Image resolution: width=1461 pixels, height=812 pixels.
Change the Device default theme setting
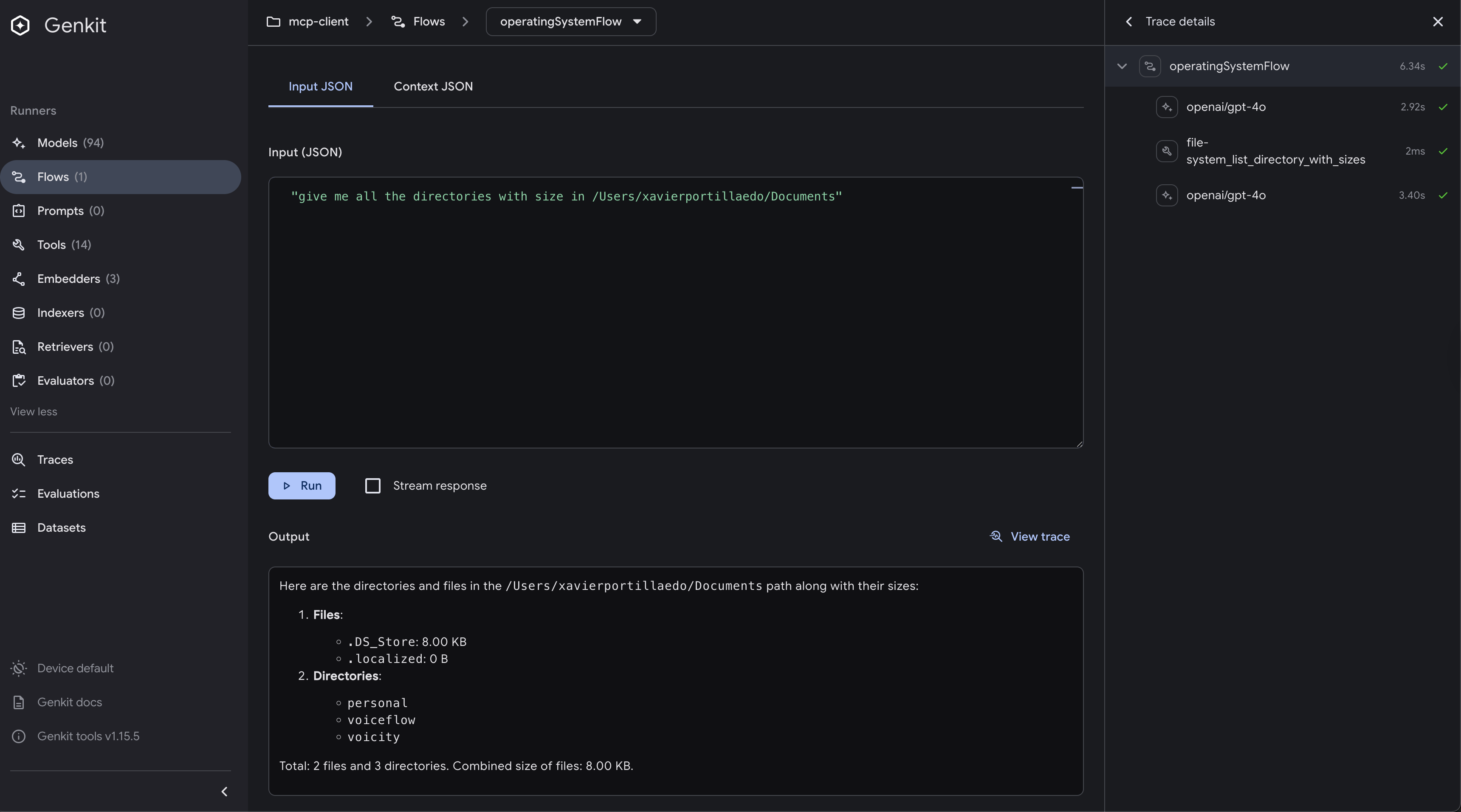pyautogui.click(x=120, y=668)
